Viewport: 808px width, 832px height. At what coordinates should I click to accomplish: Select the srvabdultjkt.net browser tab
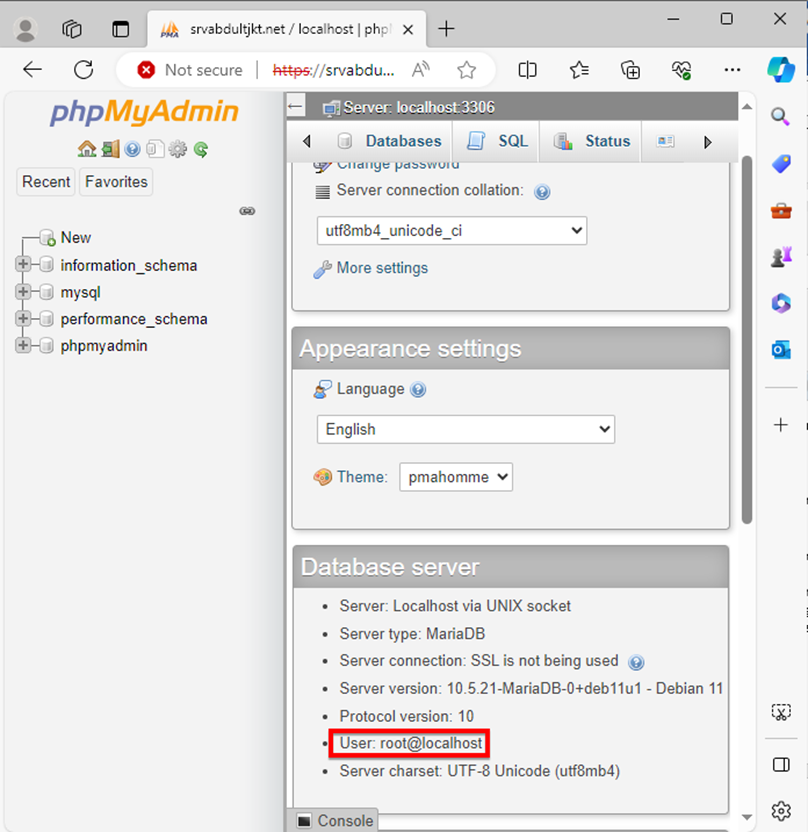[x=286, y=29]
